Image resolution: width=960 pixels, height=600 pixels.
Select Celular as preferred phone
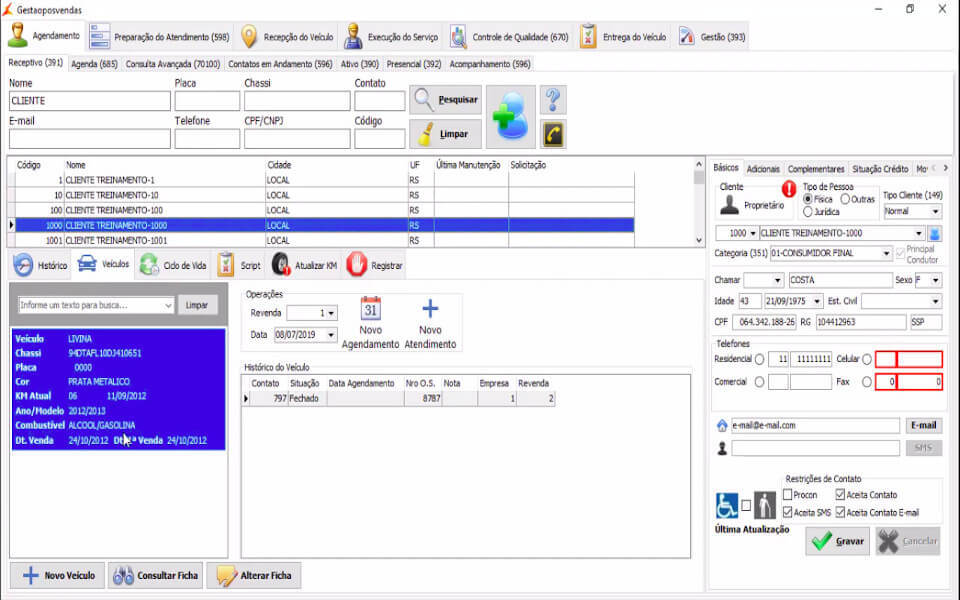pyautogui.click(x=866, y=359)
